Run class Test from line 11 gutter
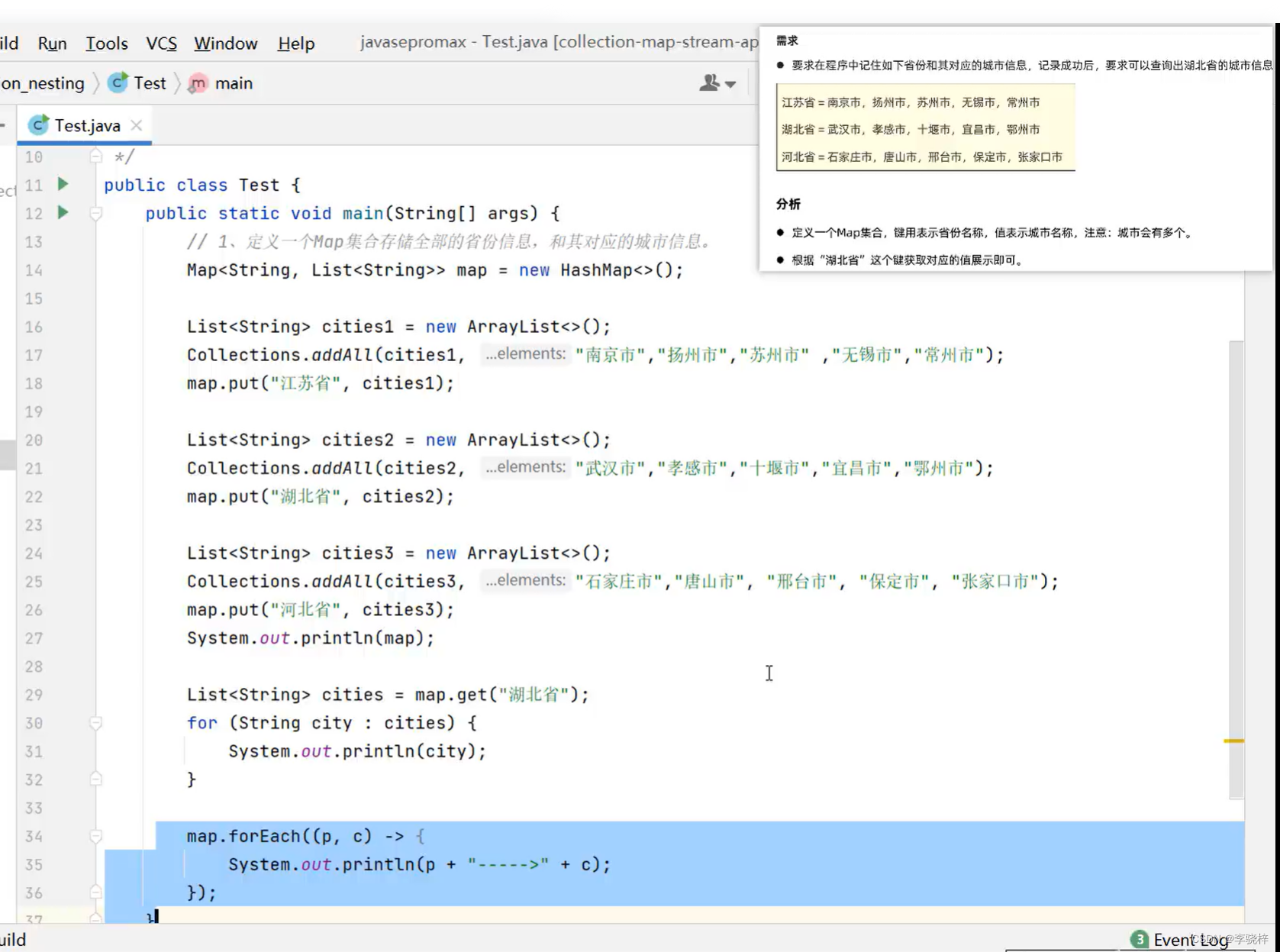The width and height of the screenshot is (1280, 952). point(63,184)
